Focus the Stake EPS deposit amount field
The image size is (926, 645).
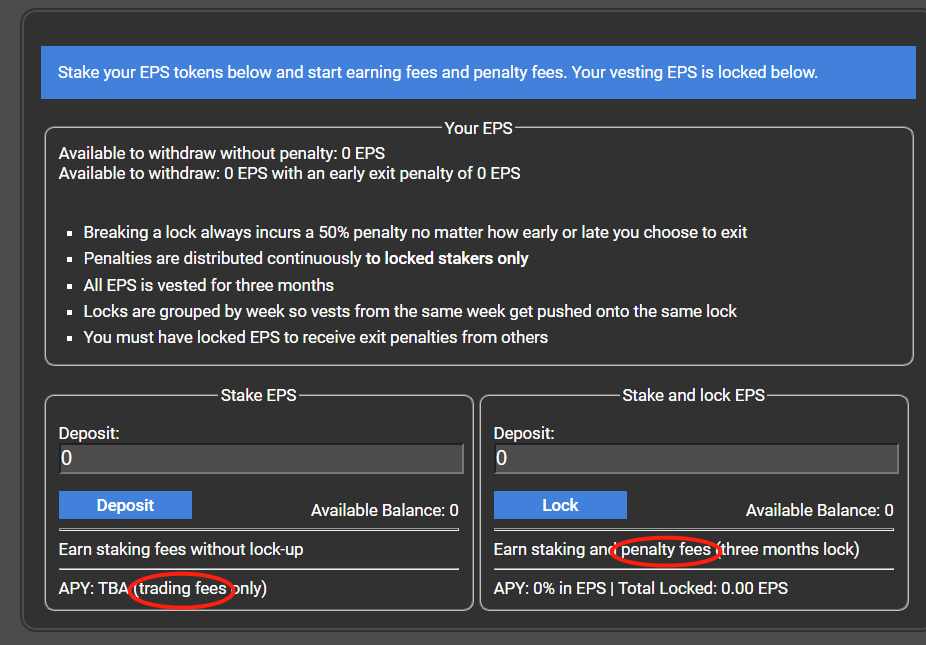261,459
